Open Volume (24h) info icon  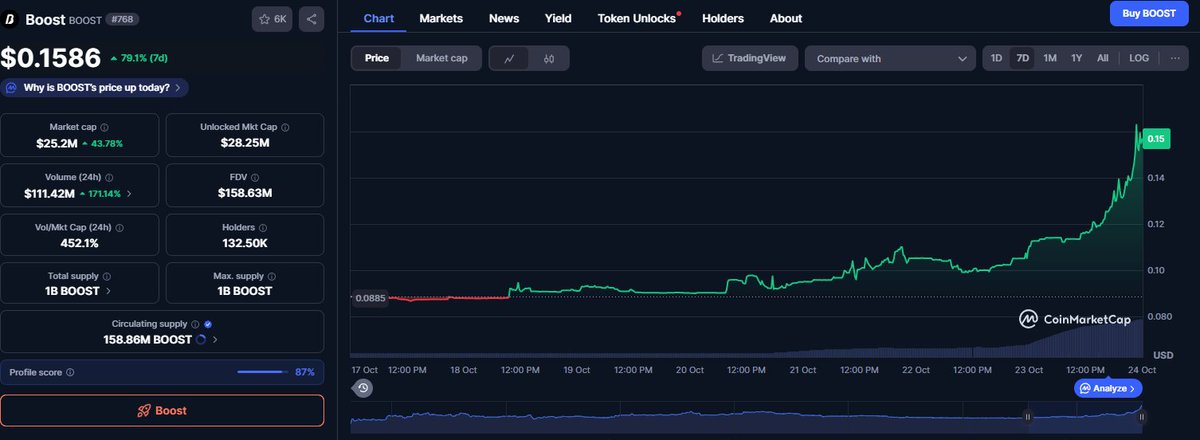click(112, 176)
